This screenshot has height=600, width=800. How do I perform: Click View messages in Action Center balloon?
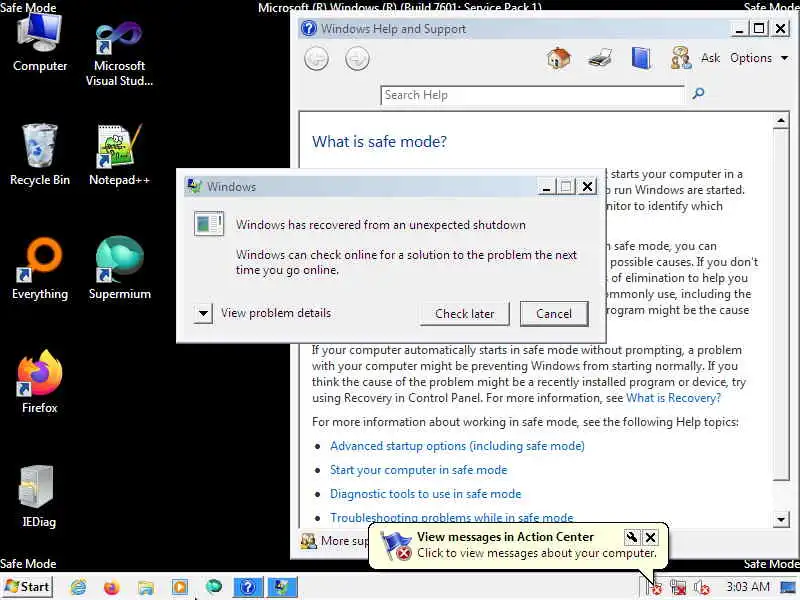click(x=505, y=537)
